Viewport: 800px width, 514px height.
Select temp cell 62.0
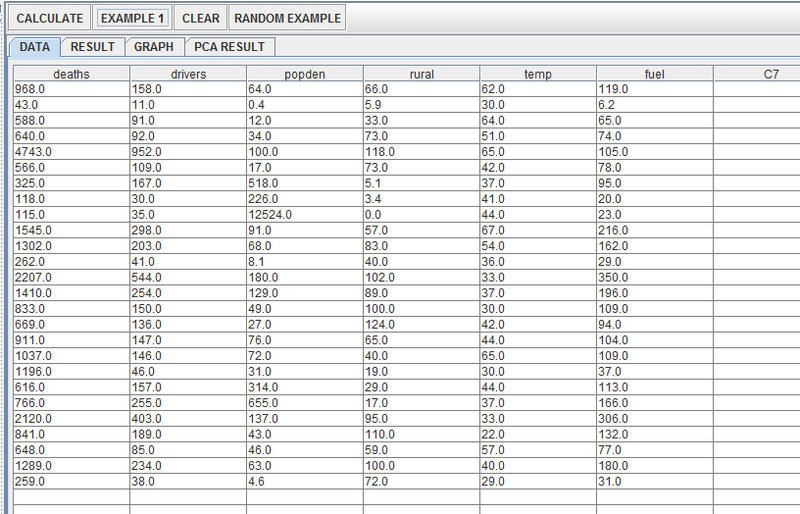pos(538,89)
